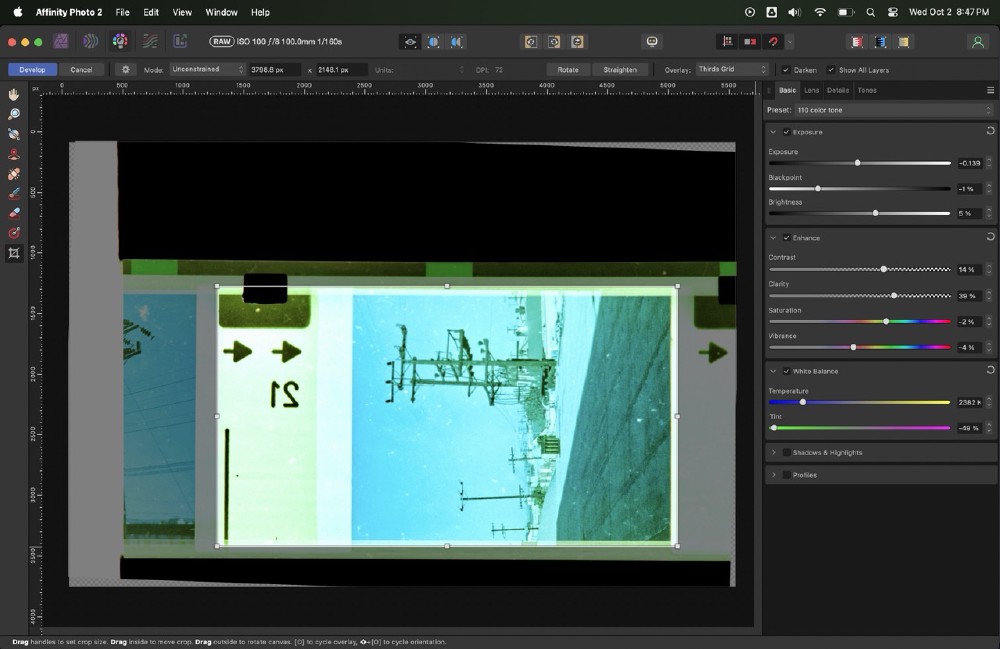Viewport: 1000px width, 649px height.
Task: Switch to the Export persona
Action: [180, 41]
